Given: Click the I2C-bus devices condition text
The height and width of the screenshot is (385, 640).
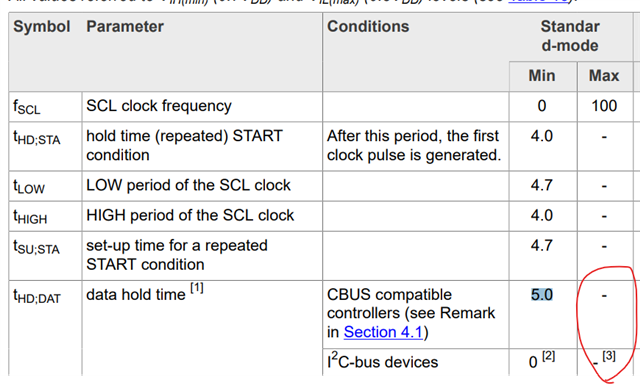Looking at the screenshot, I should [382, 361].
